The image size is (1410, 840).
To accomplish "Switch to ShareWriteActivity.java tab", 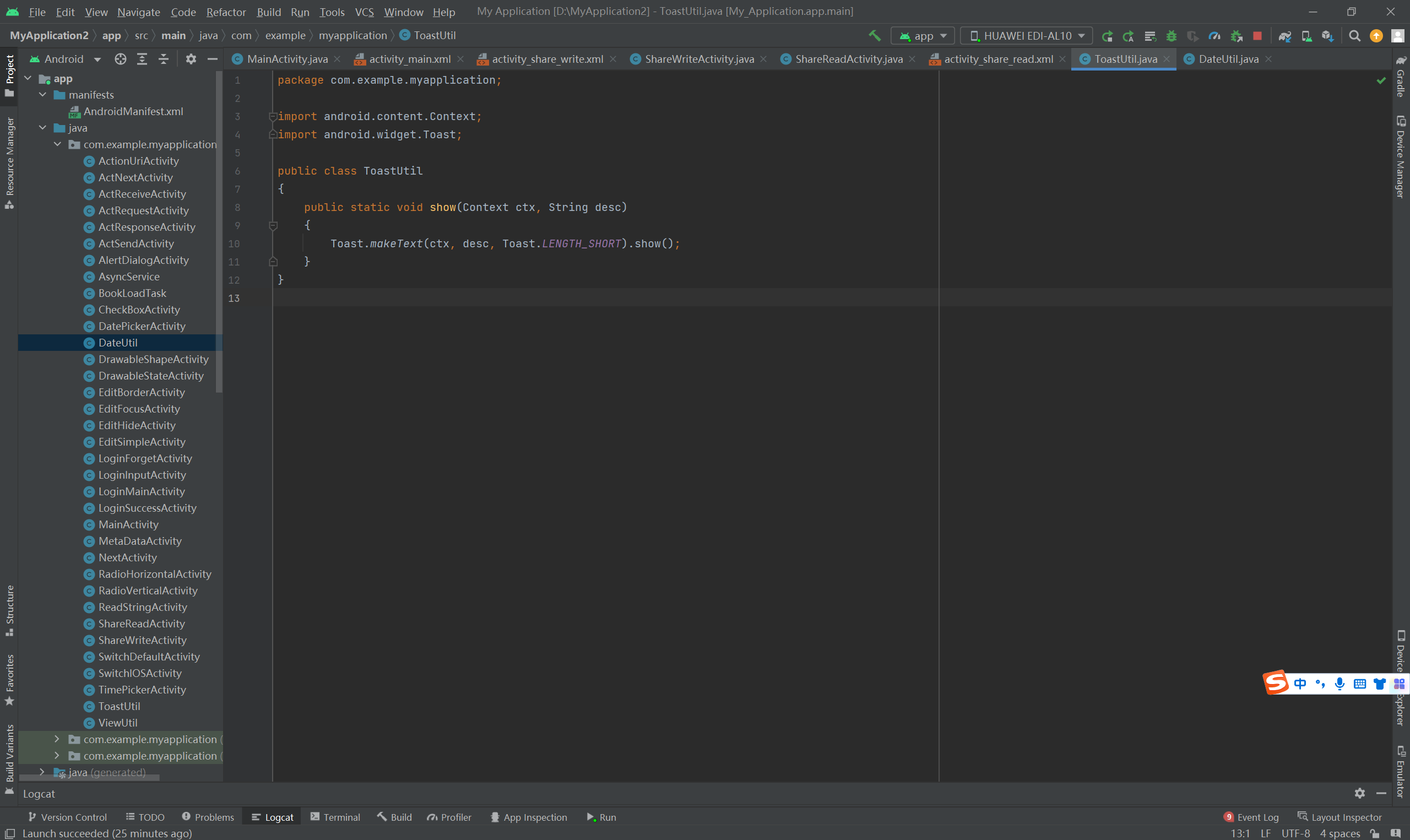I will click(699, 59).
